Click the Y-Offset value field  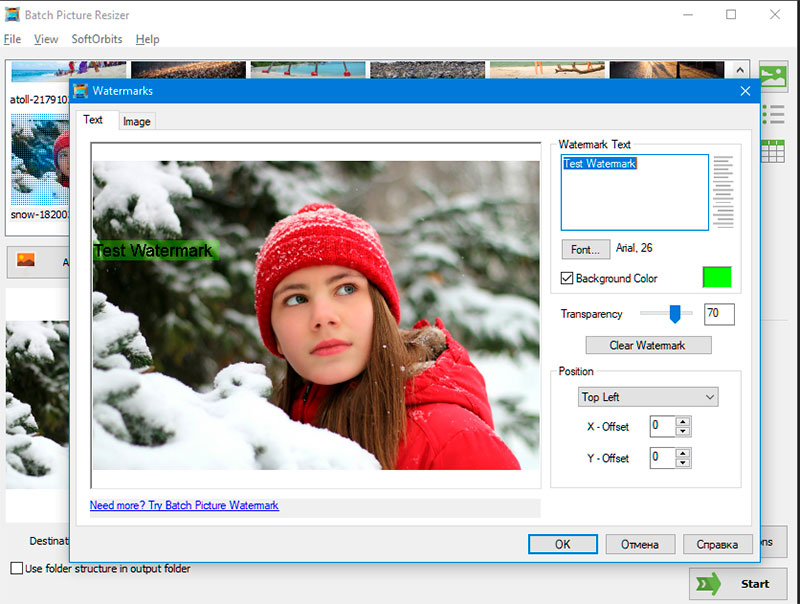(663, 458)
